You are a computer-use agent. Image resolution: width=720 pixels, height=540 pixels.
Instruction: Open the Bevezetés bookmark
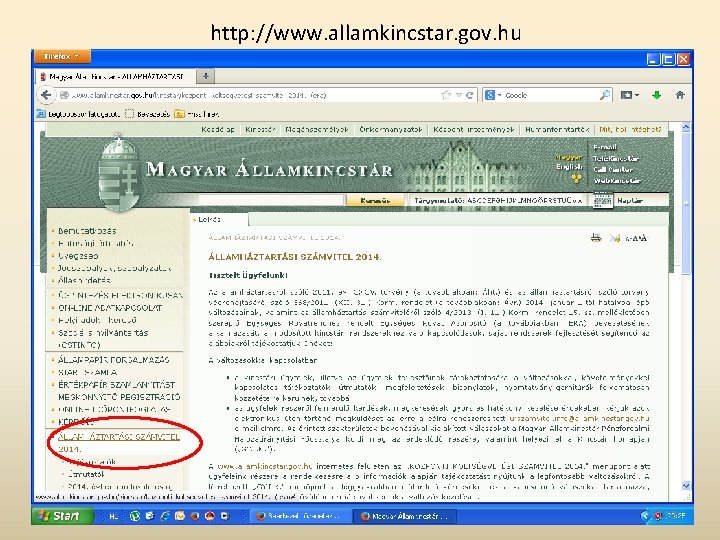[x=148, y=114]
